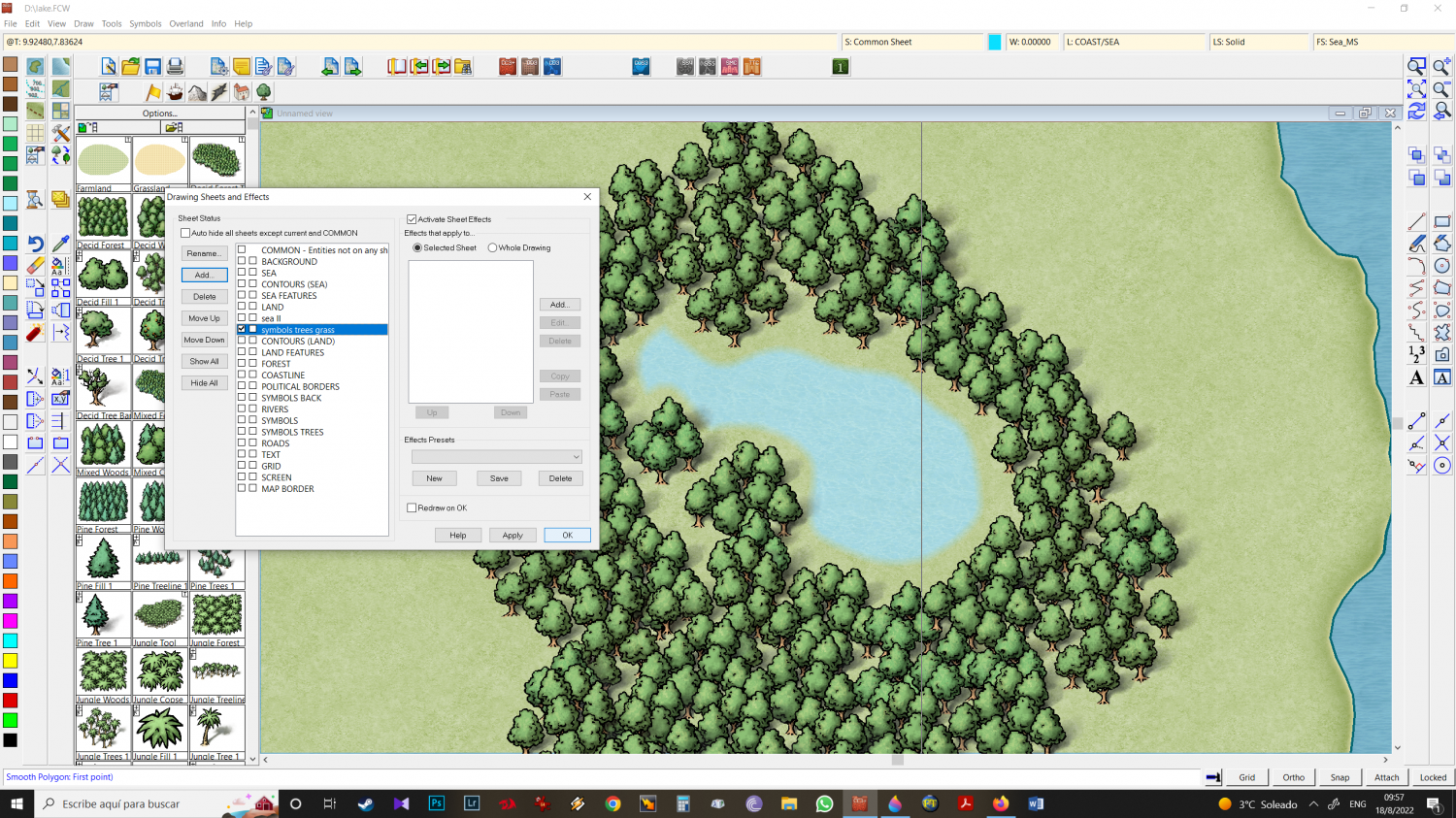
Task: Click the Open file folder icon
Action: coord(131,66)
